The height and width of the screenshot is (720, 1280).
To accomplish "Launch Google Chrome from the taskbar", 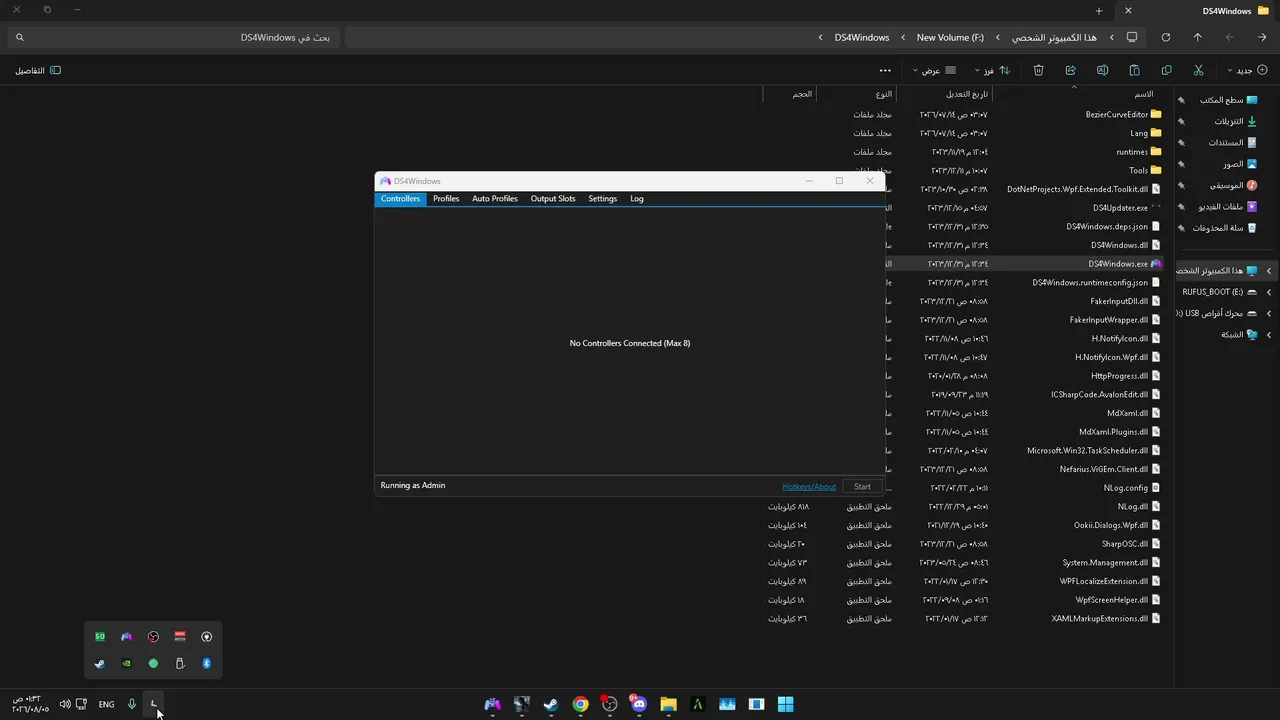I will 580,704.
